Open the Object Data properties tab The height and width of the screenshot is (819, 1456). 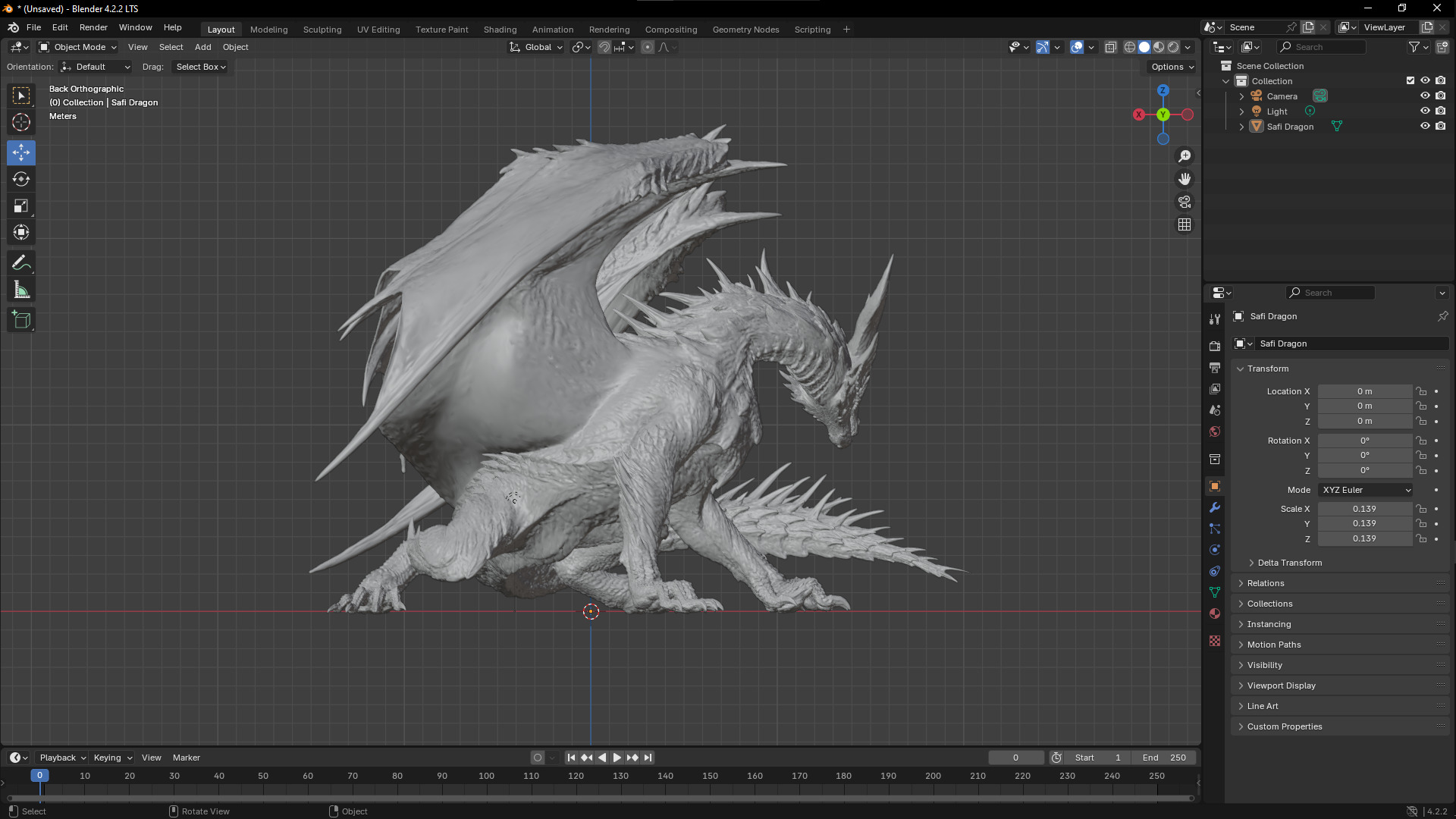(1215, 592)
